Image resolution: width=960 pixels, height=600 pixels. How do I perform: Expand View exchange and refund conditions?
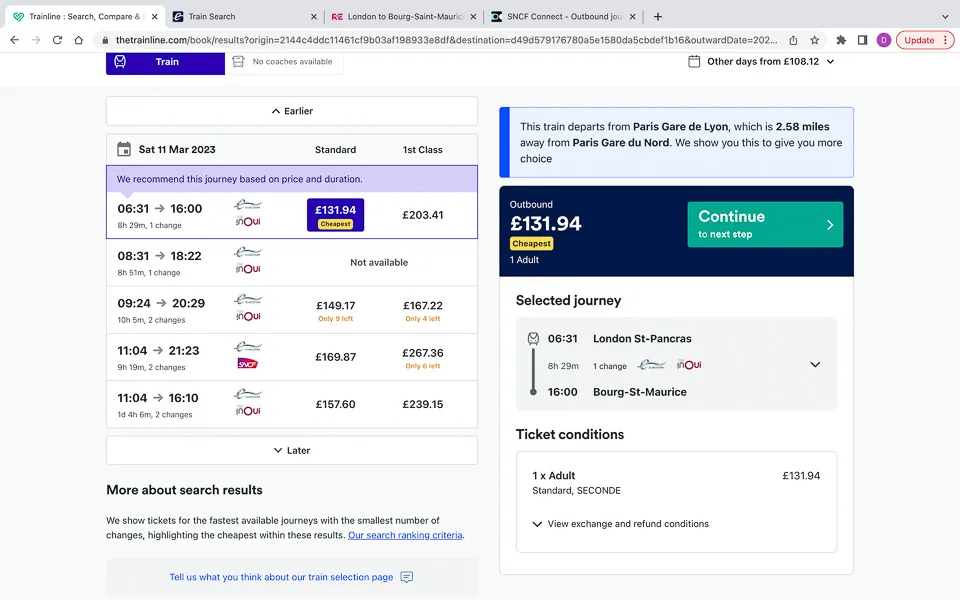click(x=621, y=523)
